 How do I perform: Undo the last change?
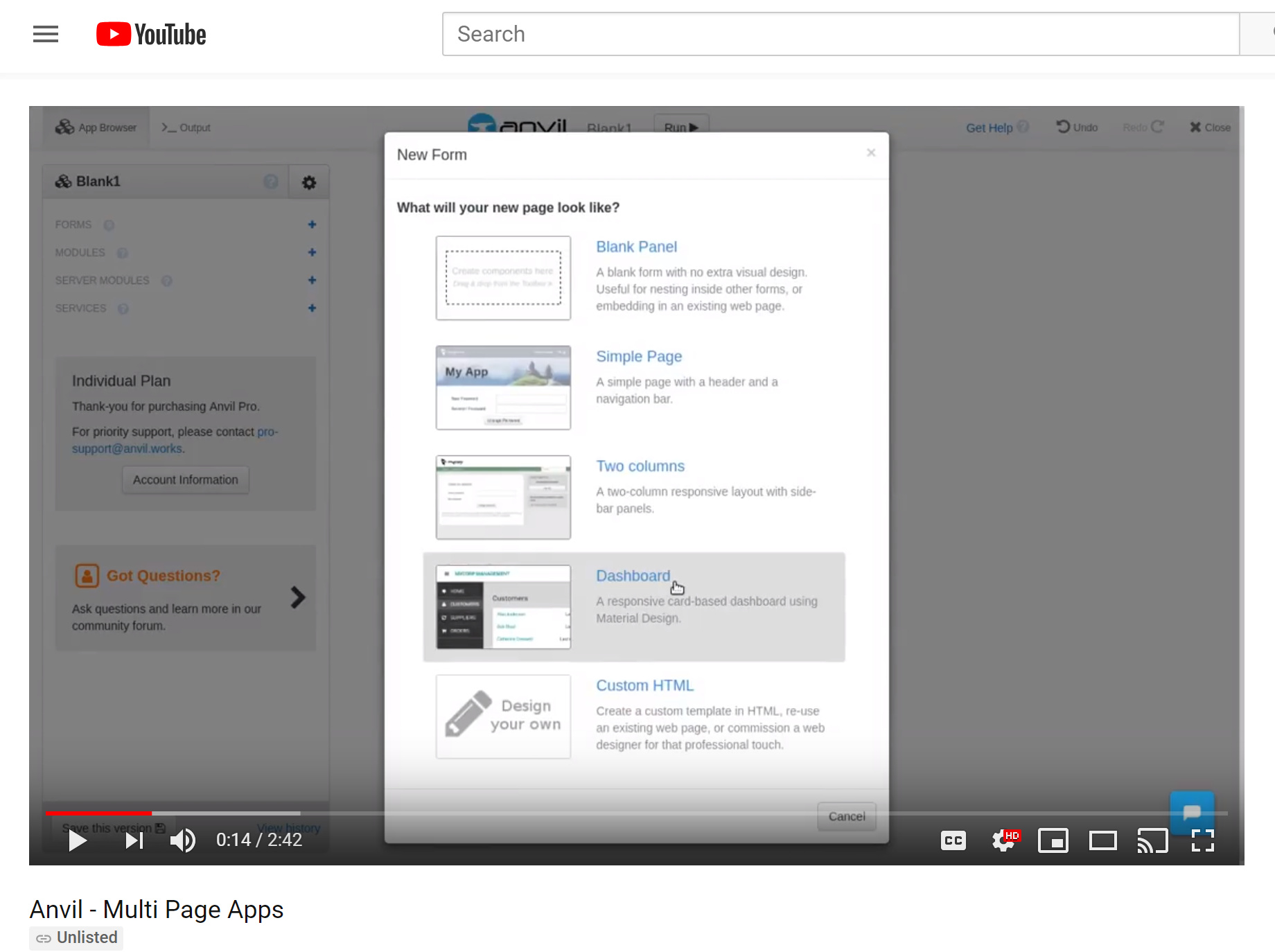[1077, 127]
